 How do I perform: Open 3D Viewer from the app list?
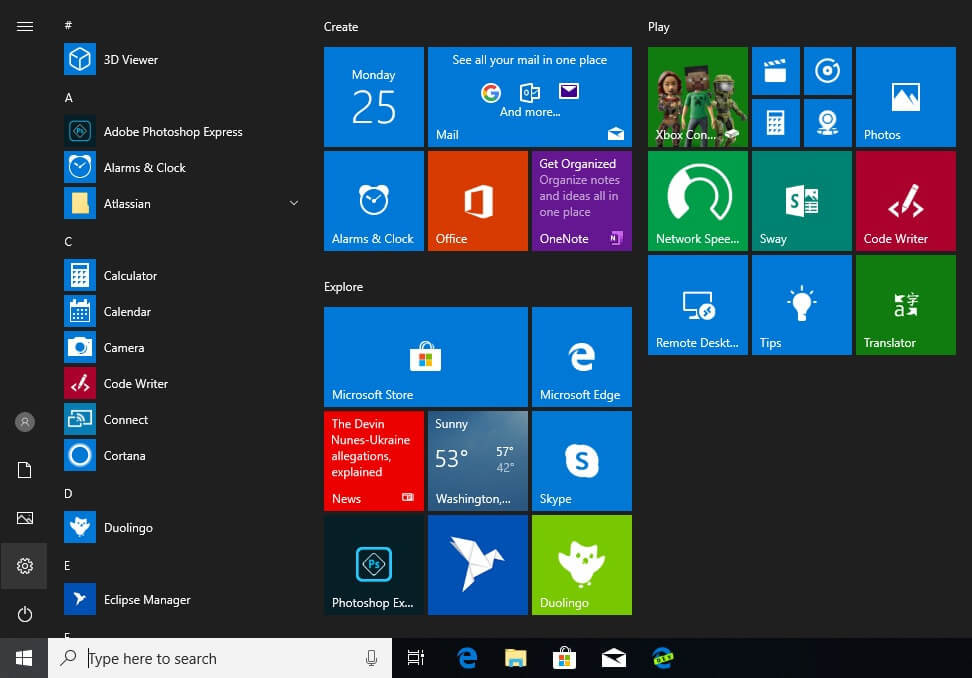130,60
